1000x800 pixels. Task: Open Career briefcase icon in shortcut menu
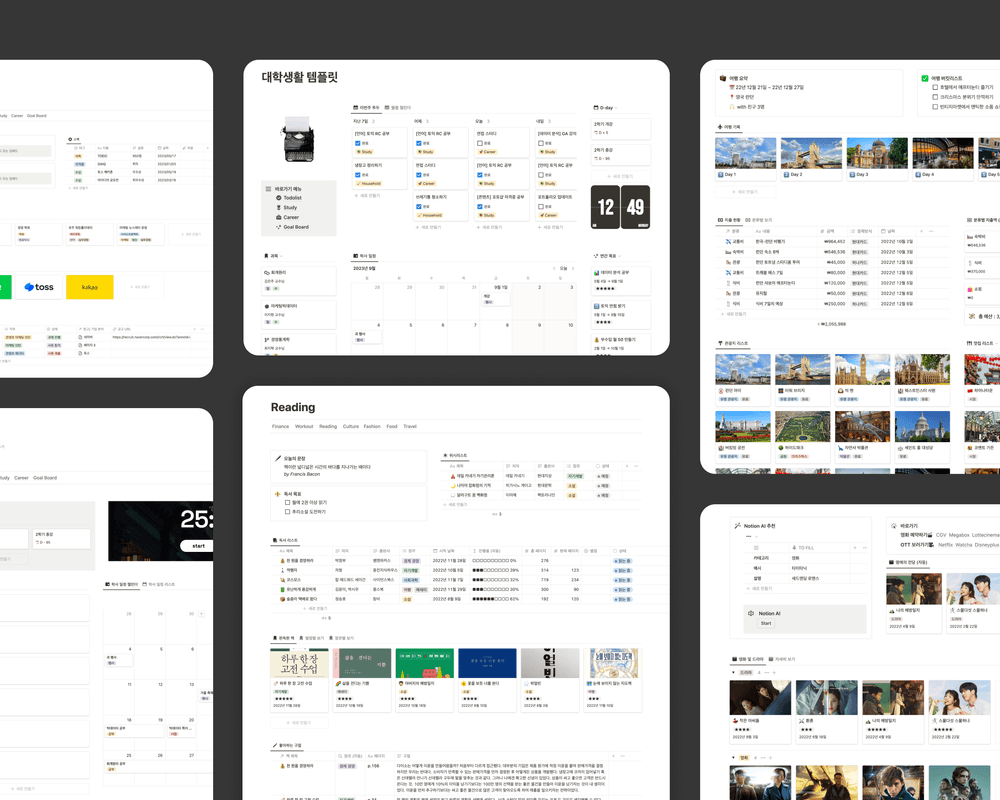(x=278, y=217)
